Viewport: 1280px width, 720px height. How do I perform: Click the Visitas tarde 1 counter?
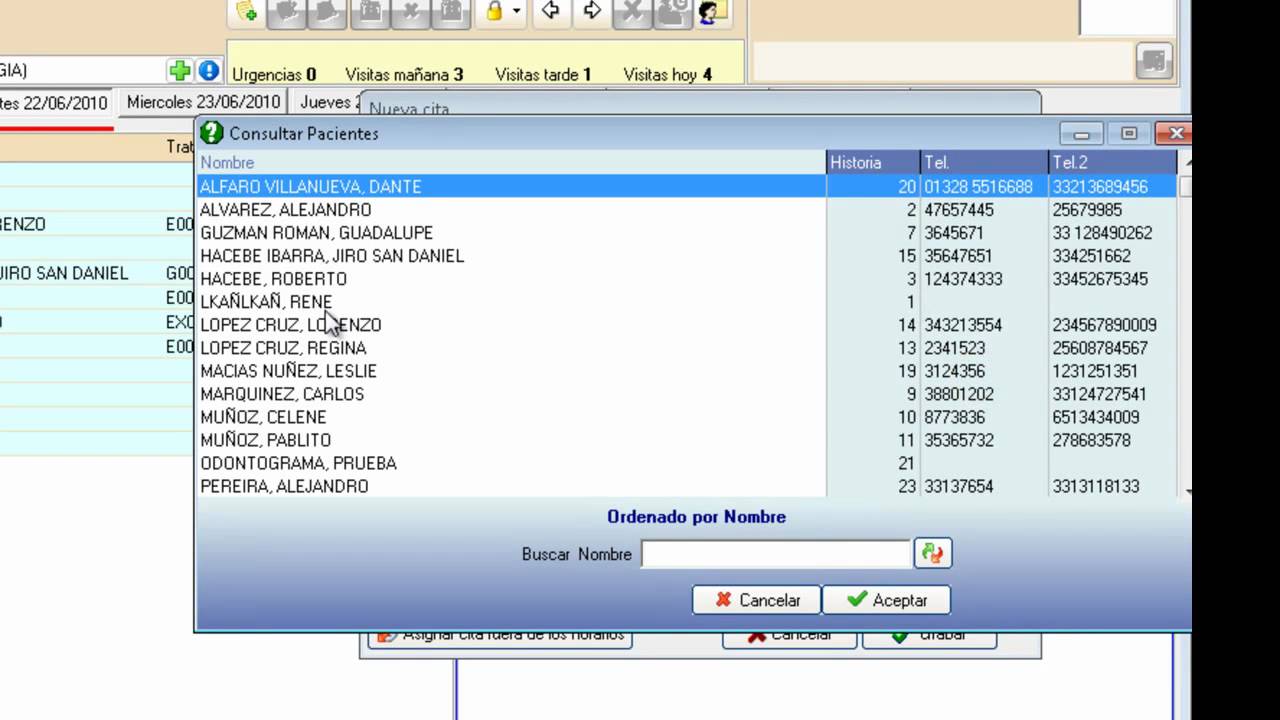coord(543,74)
